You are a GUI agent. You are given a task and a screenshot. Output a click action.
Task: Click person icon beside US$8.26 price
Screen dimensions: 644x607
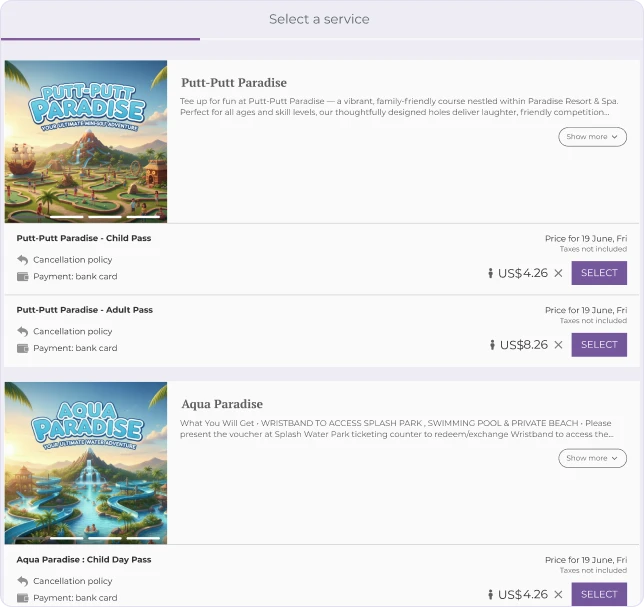[492, 345]
